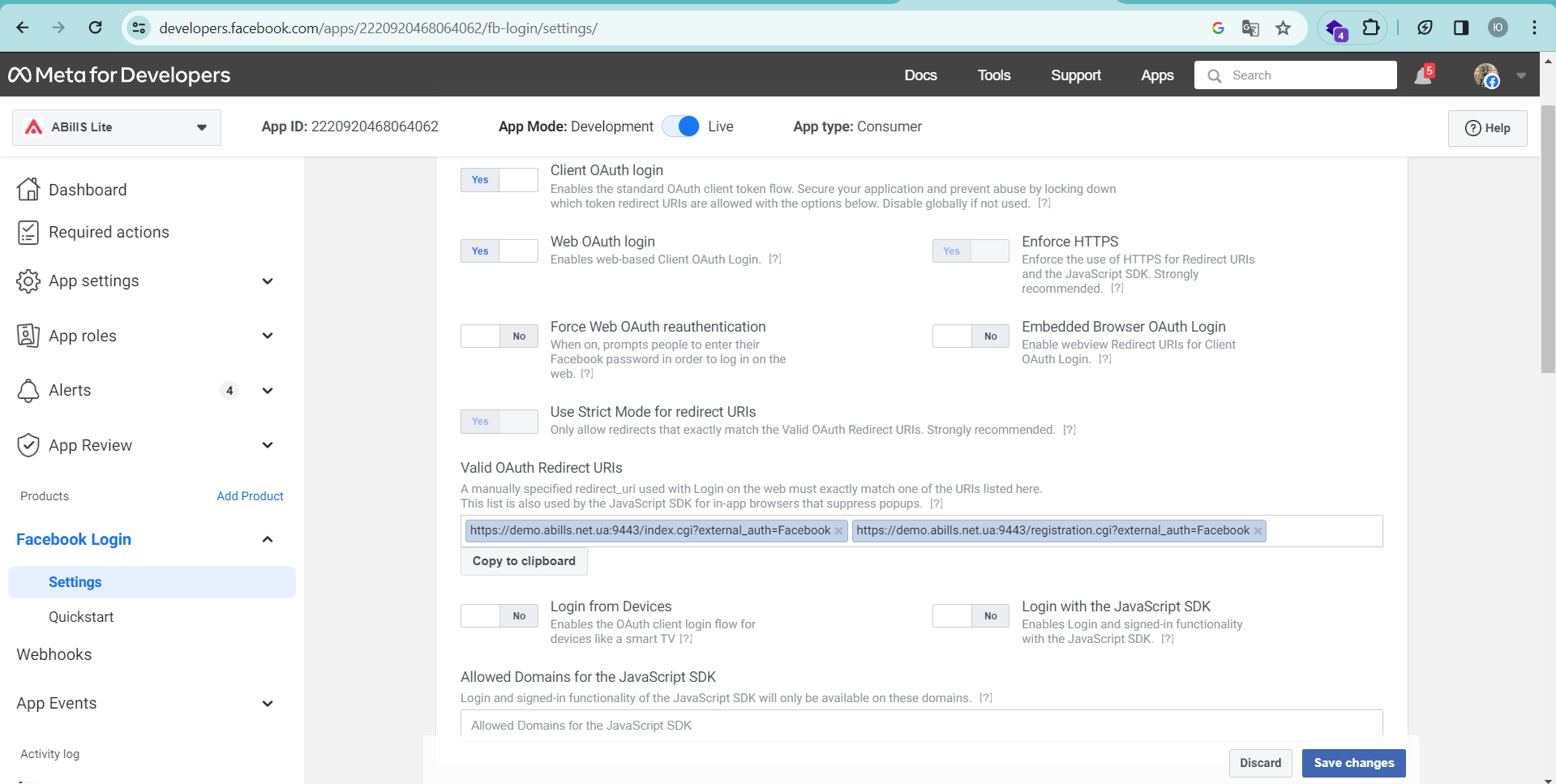Screen dimensions: 1556x784
Task: Click the Add Product link
Action: click(x=250, y=496)
